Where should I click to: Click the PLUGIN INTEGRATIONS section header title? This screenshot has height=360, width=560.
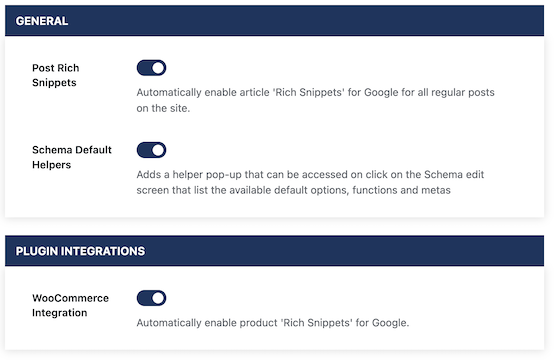point(80,251)
